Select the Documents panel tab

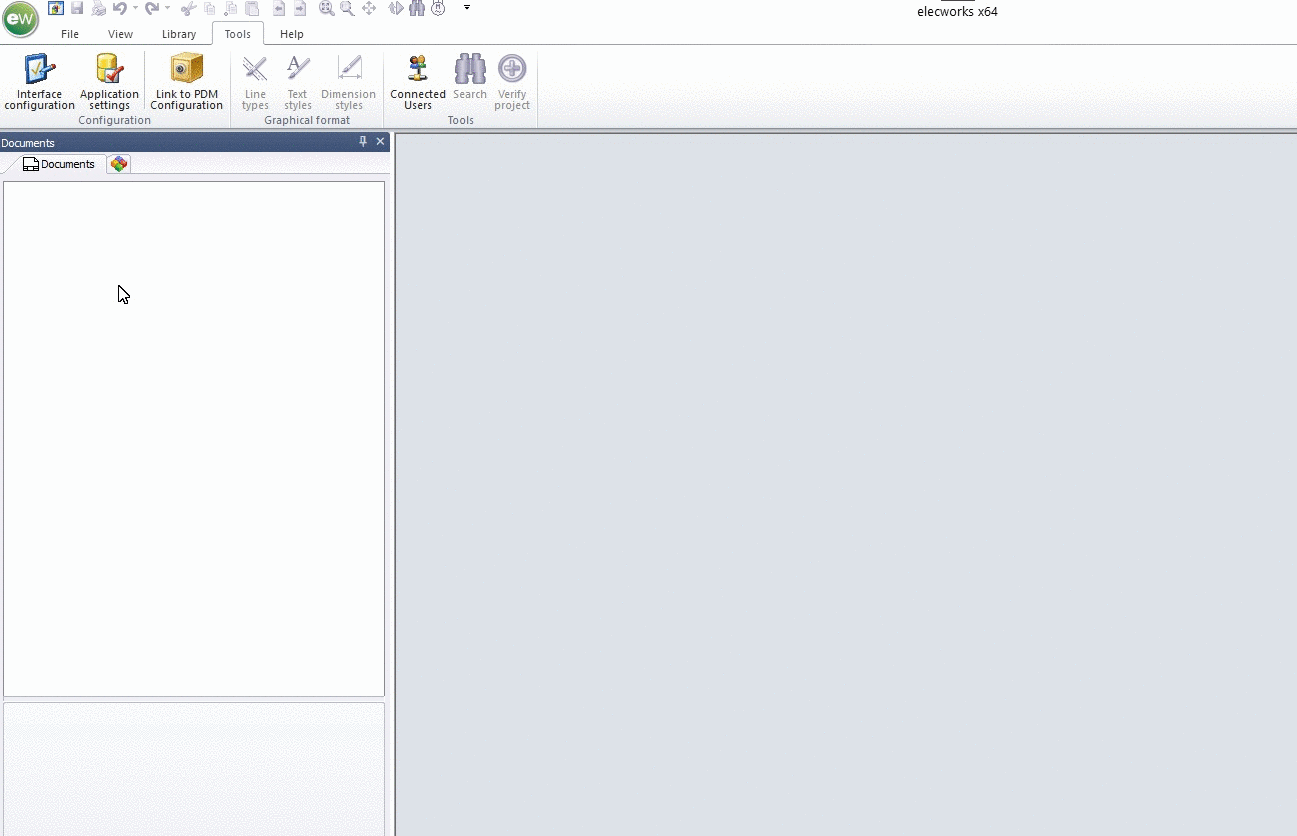pos(59,164)
